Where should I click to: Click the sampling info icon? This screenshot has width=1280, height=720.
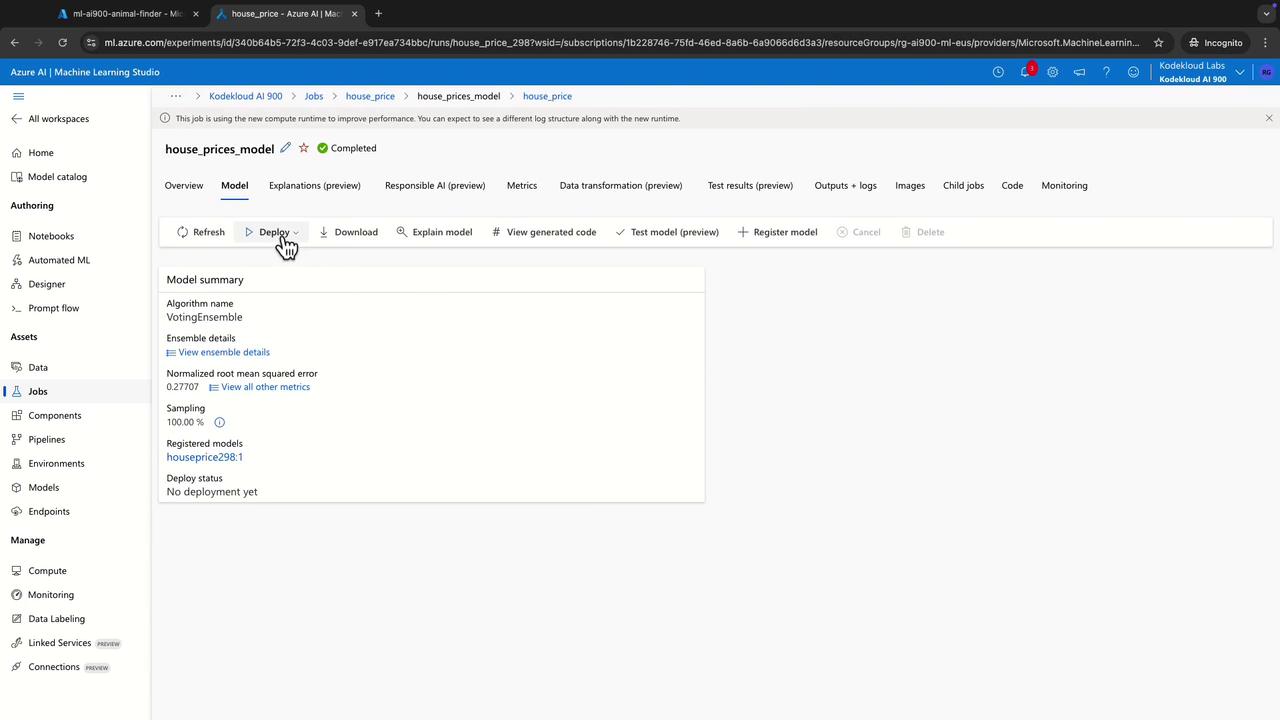[220, 422]
